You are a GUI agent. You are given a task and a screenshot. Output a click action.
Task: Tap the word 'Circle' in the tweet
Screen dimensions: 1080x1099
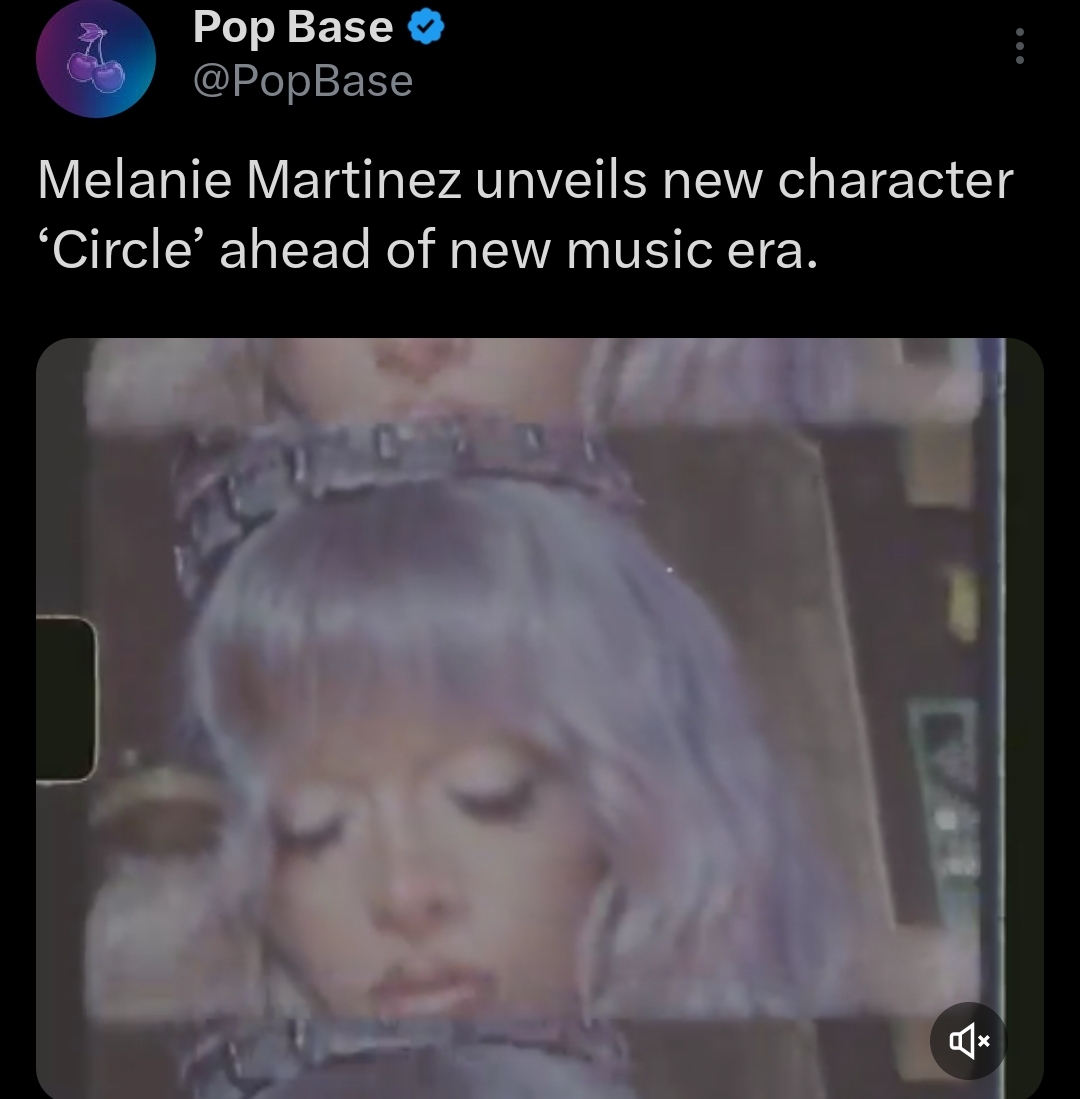click(123, 251)
